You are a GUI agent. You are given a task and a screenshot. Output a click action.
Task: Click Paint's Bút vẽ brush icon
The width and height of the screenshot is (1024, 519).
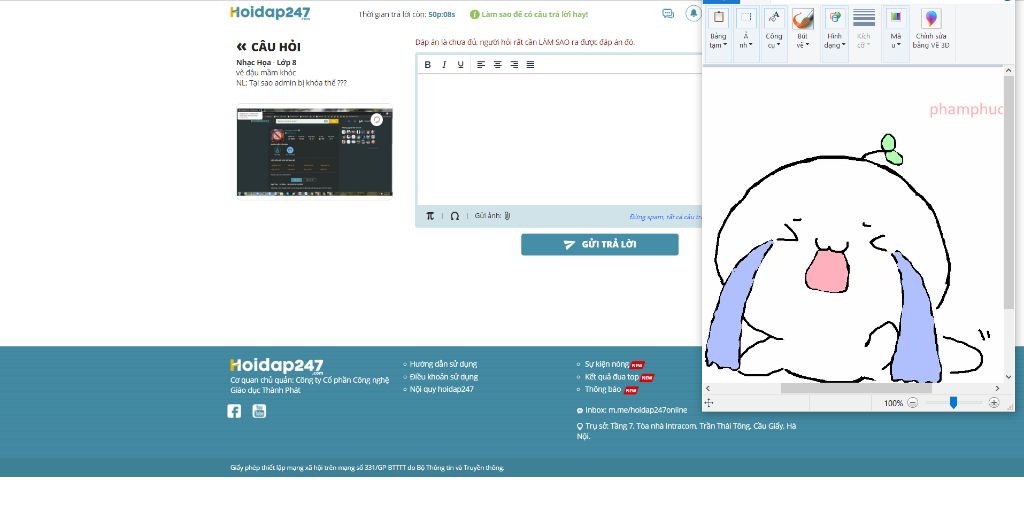[803, 19]
